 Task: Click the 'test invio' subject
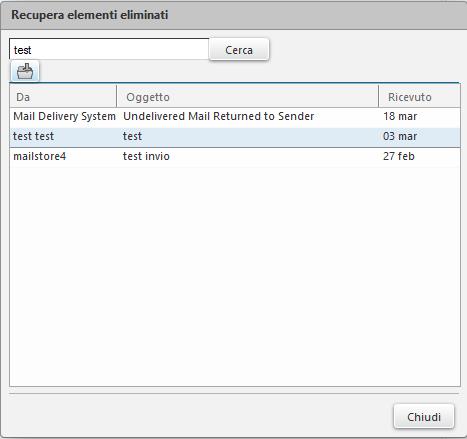pos(146,156)
